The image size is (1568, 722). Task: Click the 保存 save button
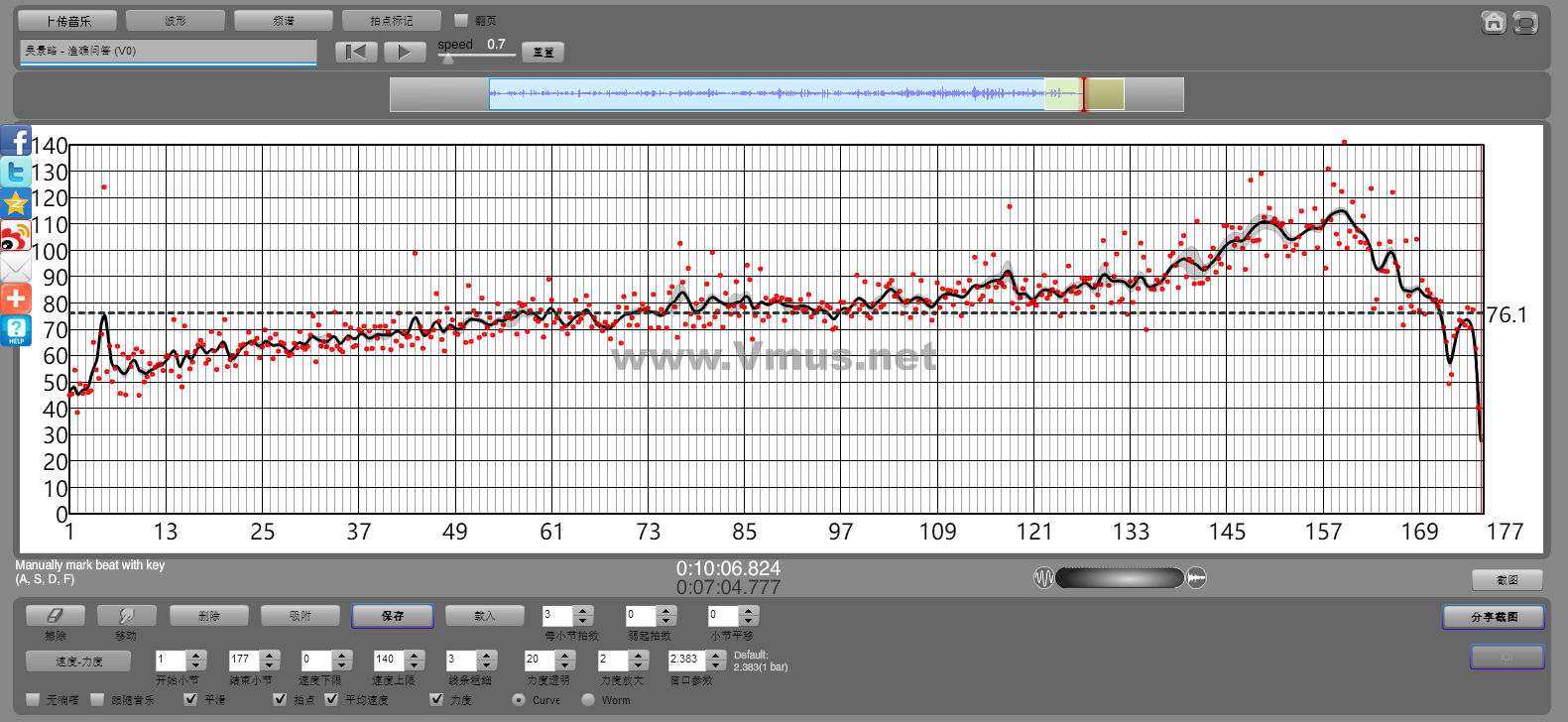(x=392, y=616)
